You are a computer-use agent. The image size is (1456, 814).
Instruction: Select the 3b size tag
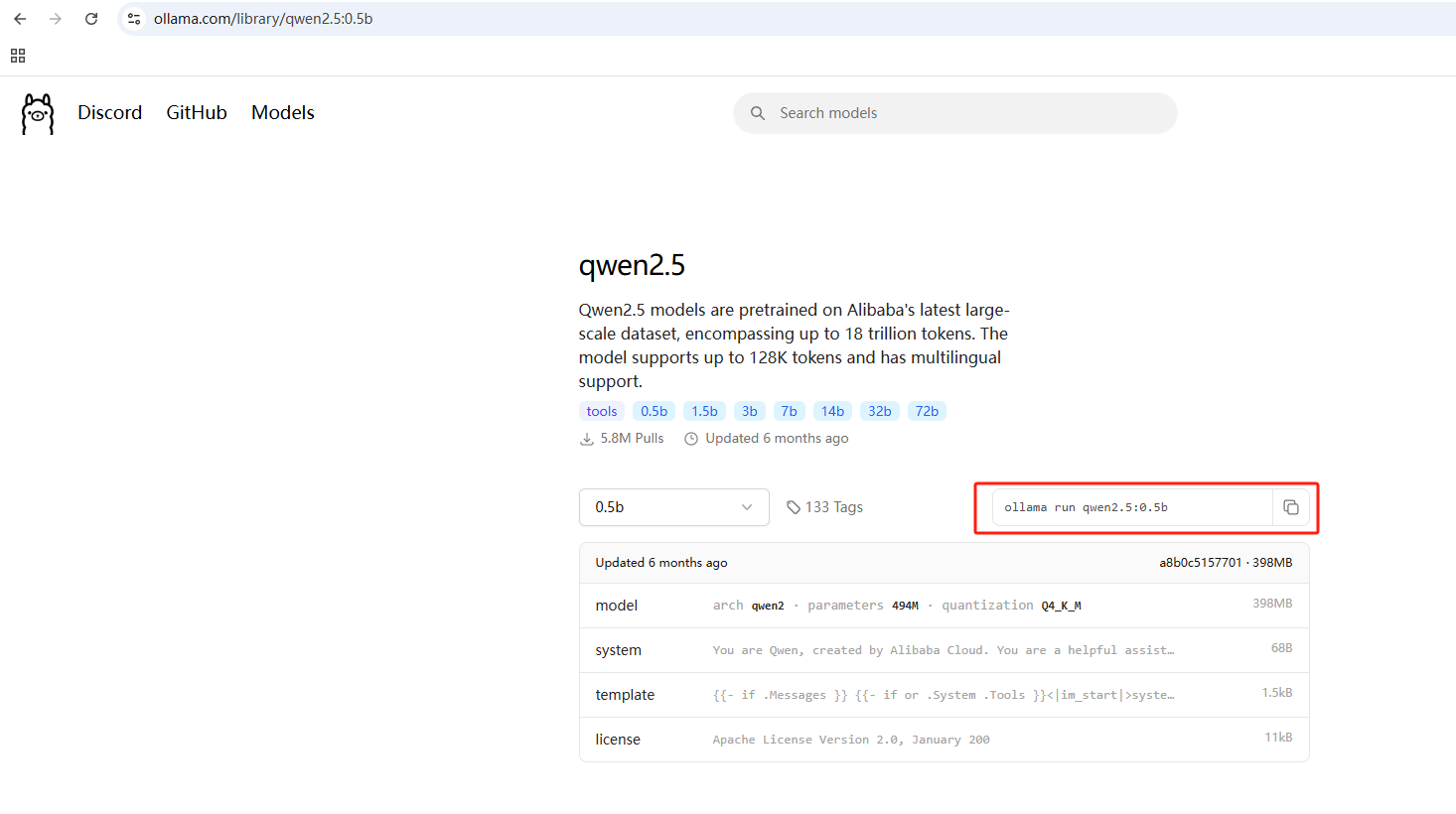click(x=750, y=411)
